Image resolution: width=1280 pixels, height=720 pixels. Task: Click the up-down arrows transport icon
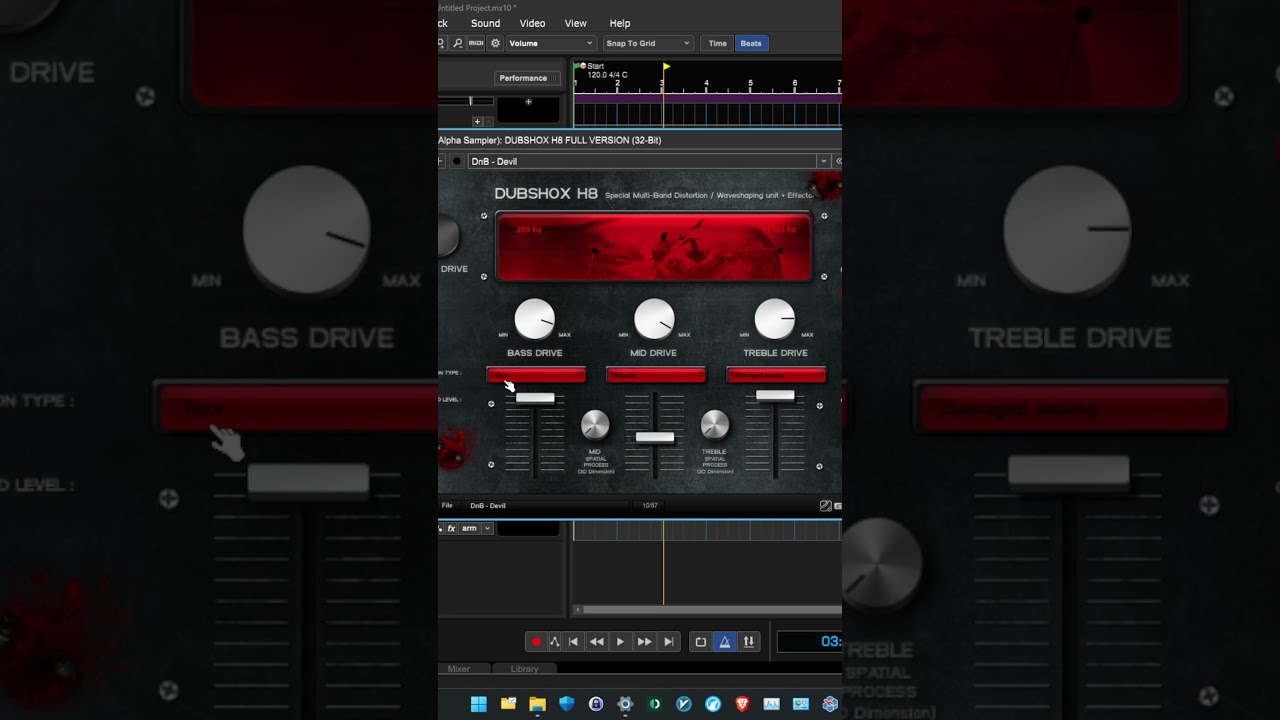click(749, 642)
